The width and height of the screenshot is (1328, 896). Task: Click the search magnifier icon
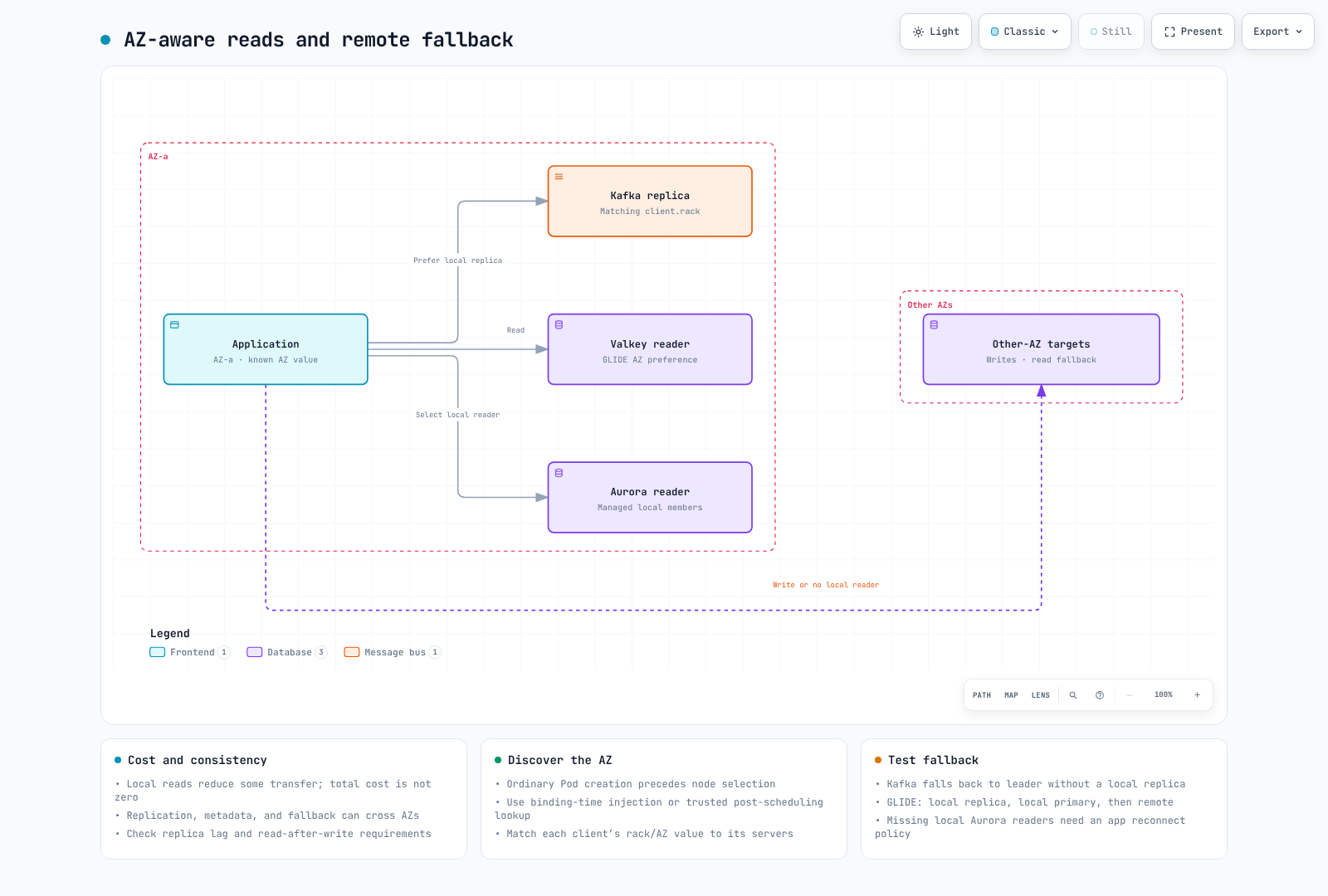coord(1073,695)
